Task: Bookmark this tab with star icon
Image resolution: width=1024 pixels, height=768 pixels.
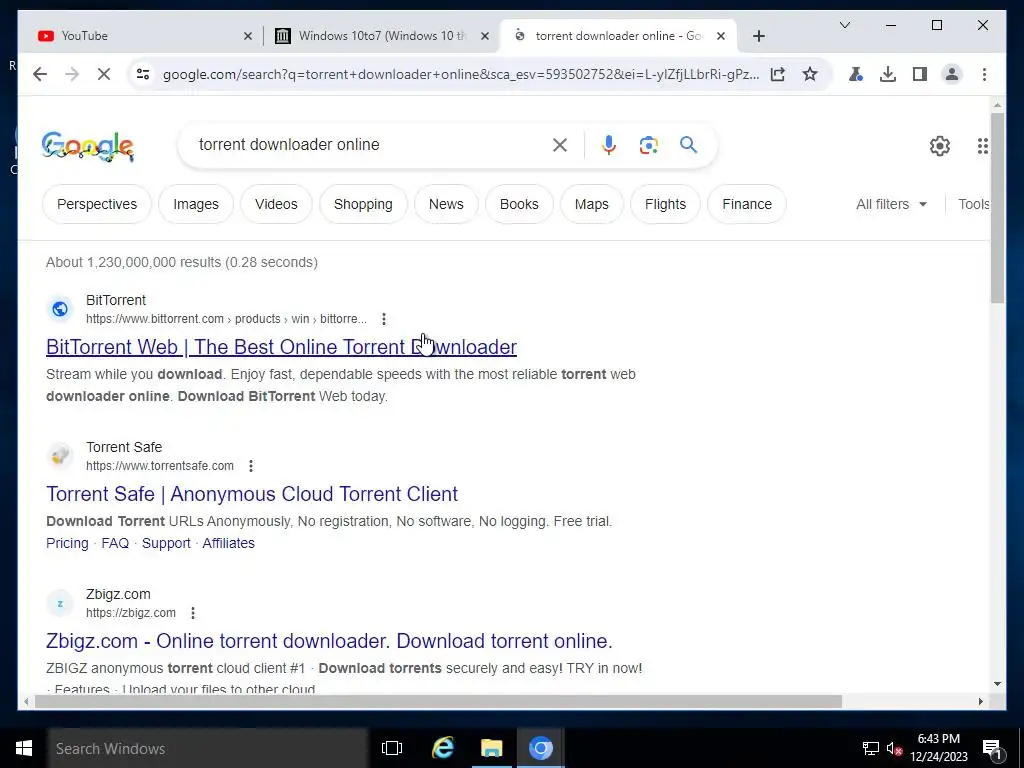Action: pos(810,74)
